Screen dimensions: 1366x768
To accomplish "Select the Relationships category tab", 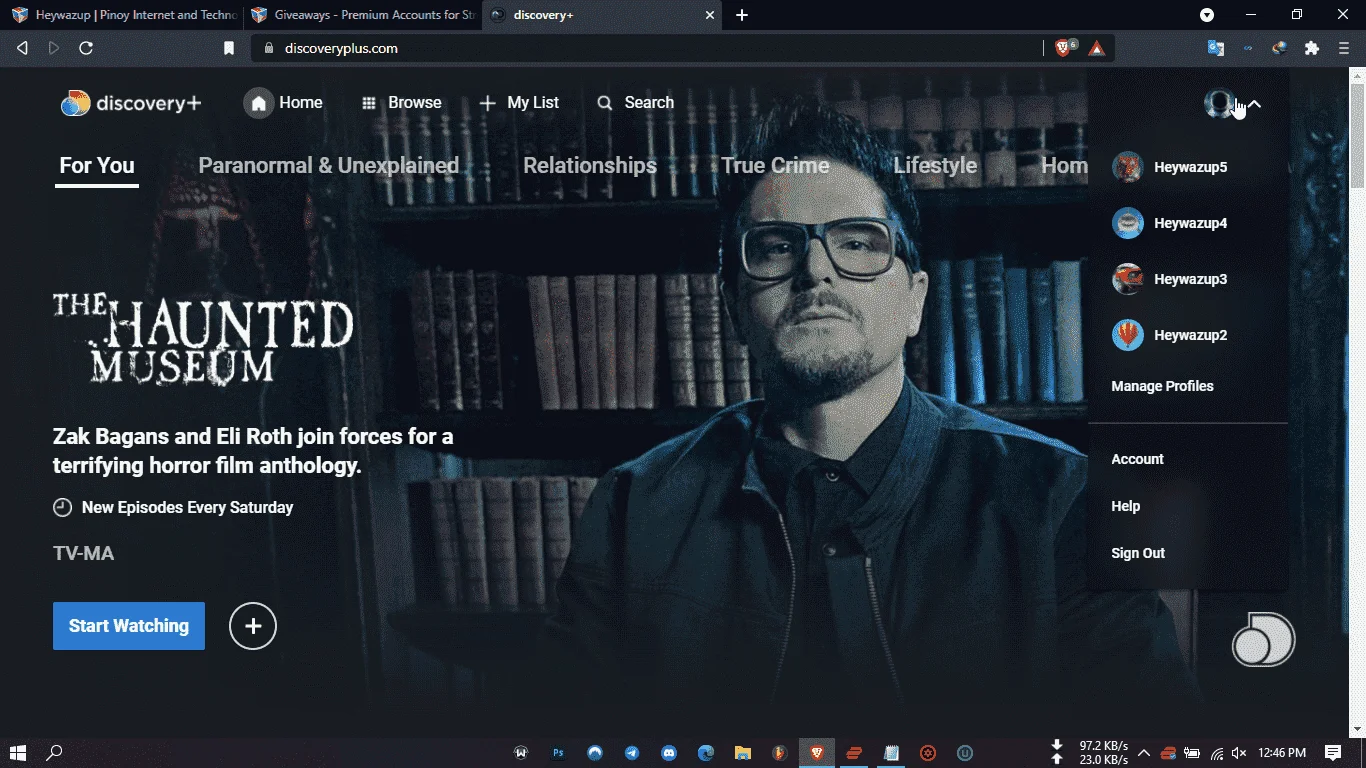I will coord(590,166).
